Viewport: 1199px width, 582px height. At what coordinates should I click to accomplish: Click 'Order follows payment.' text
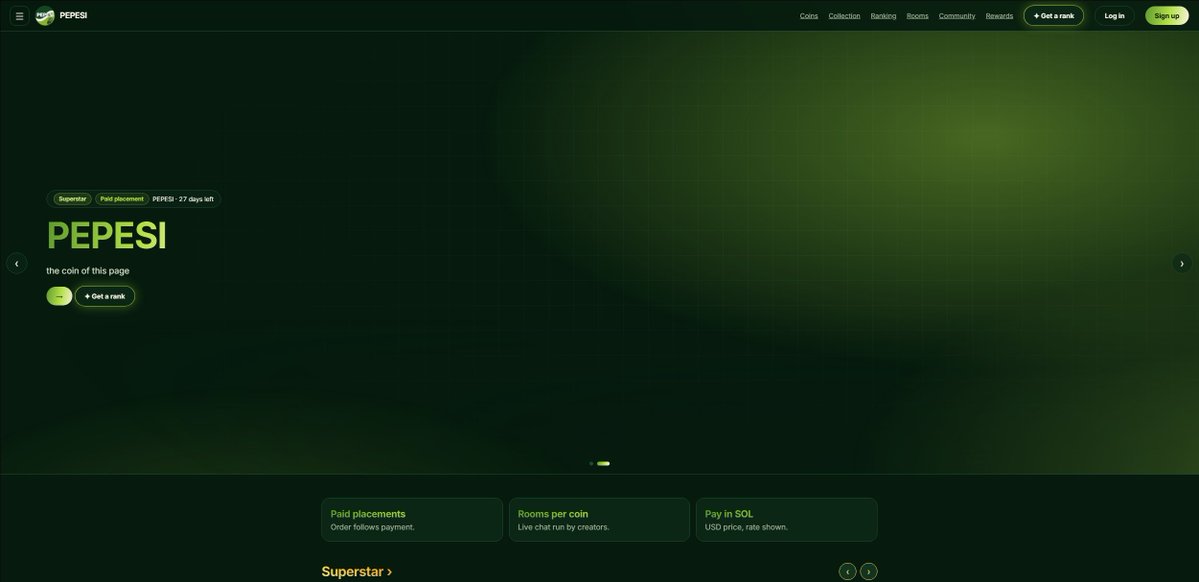coord(372,527)
